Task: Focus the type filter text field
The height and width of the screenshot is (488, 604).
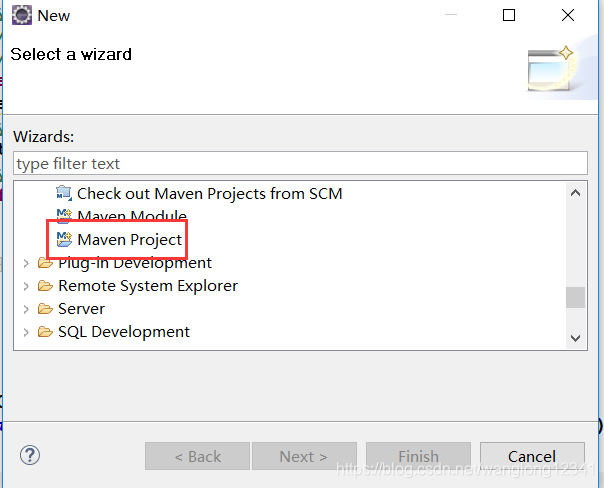Action: pyautogui.click(x=300, y=163)
